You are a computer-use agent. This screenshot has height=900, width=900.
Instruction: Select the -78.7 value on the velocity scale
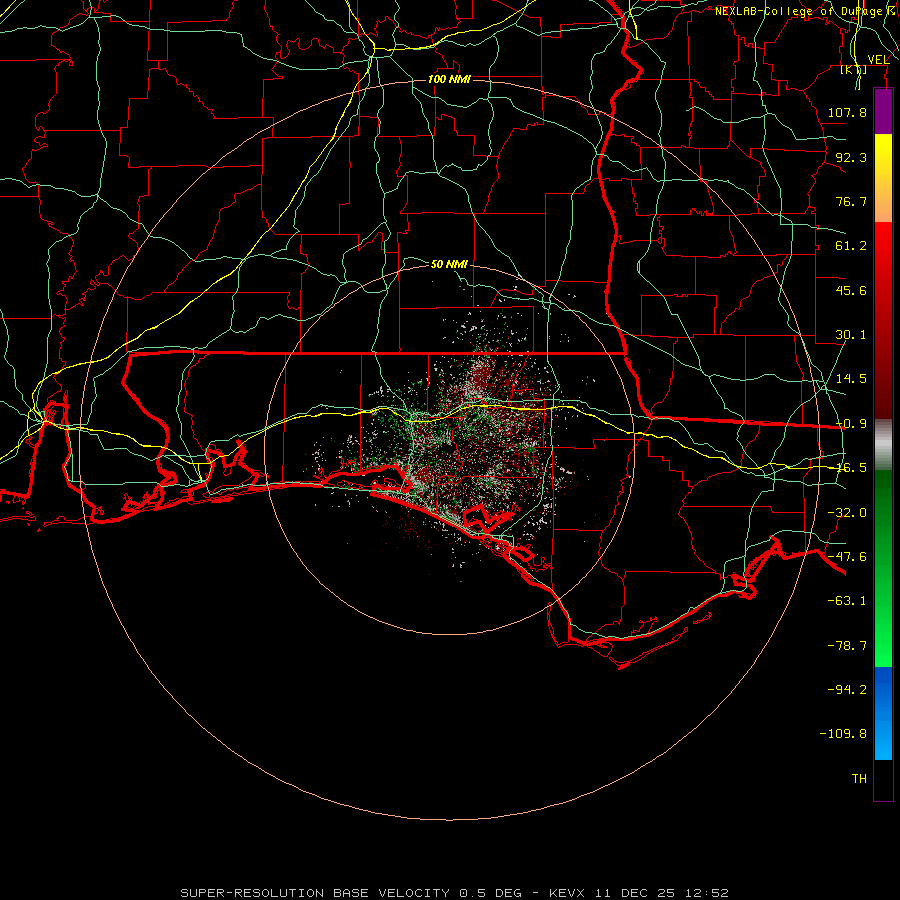pyautogui.click(x=847, y=646)
